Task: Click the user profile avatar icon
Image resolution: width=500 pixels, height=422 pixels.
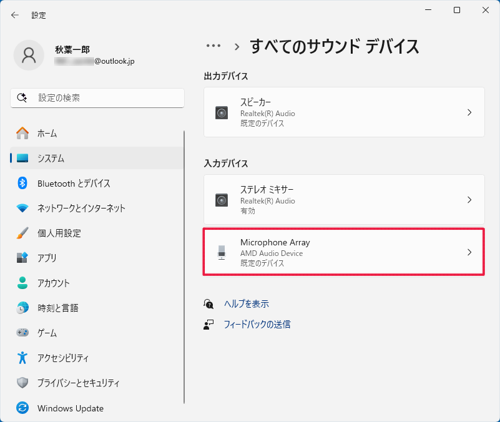Action: (x=29, y=55)
